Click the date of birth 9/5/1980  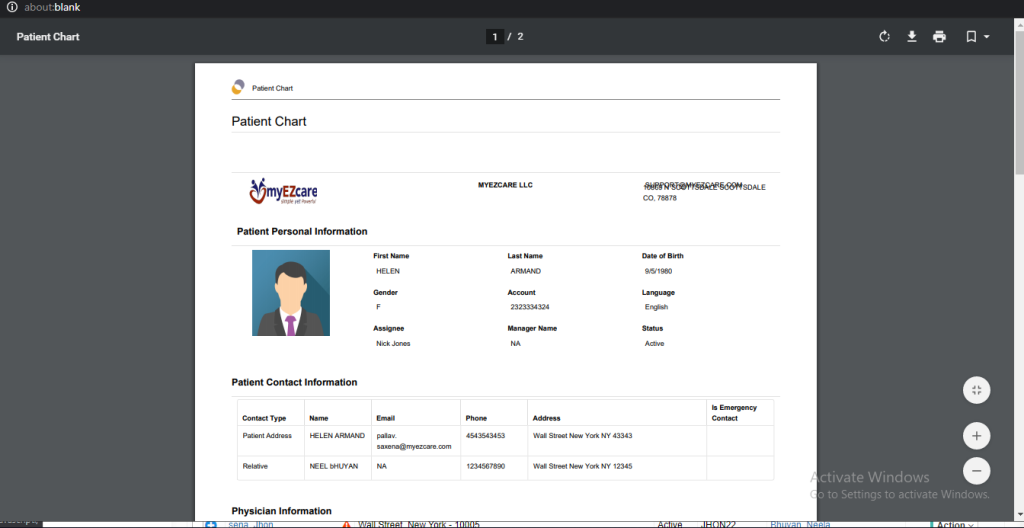tap(658, 271)
